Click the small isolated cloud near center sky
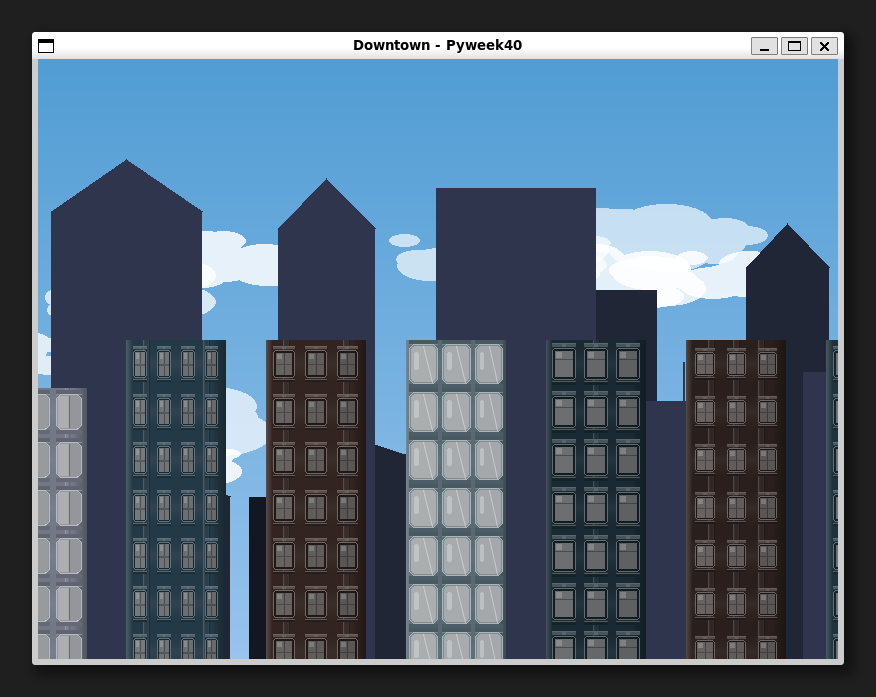 click(x=404, y=240)
